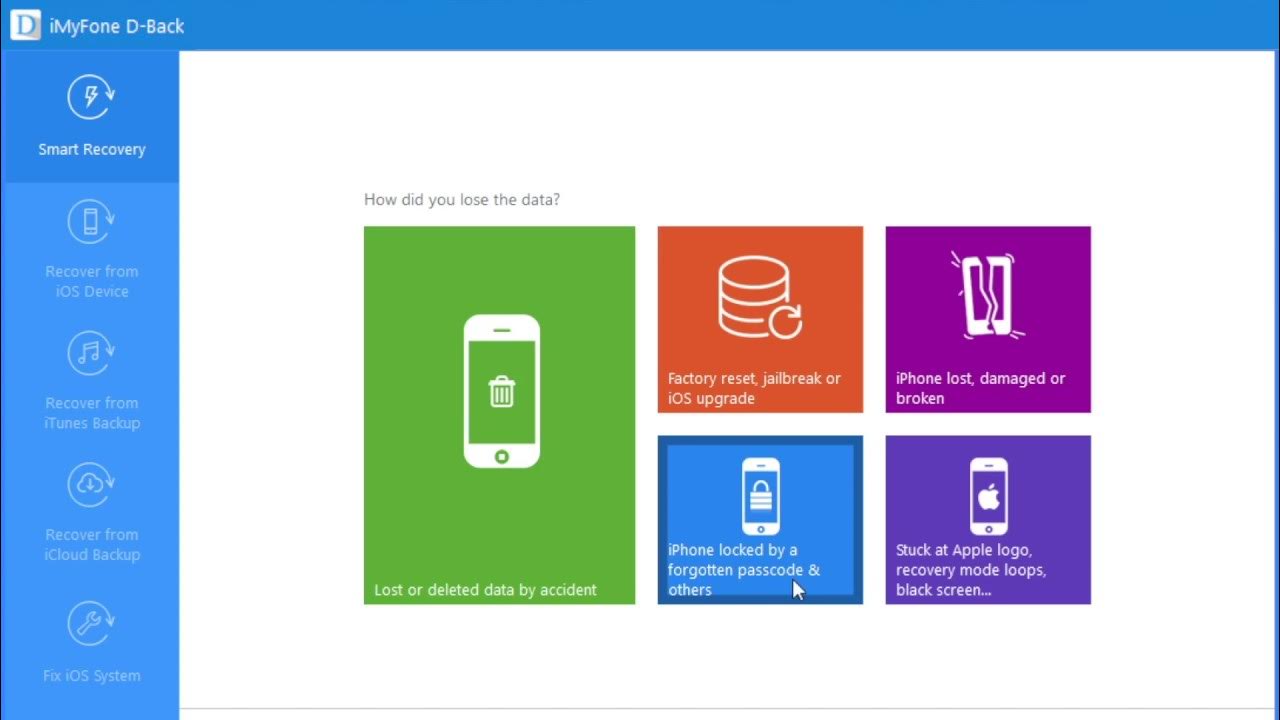Click the database restore icon in orange tile

(759, 296)
